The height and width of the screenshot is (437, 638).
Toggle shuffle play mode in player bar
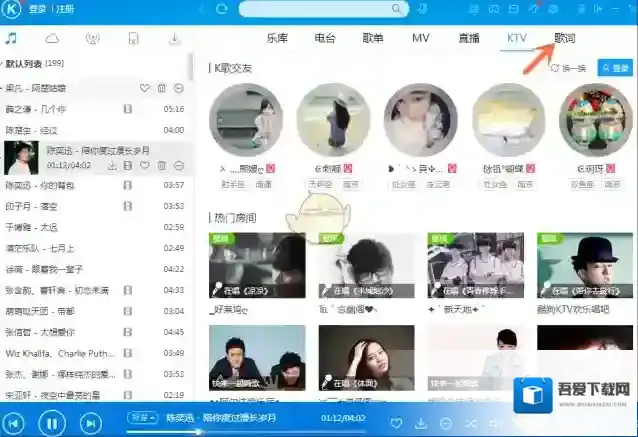click(x=471, y=424)
